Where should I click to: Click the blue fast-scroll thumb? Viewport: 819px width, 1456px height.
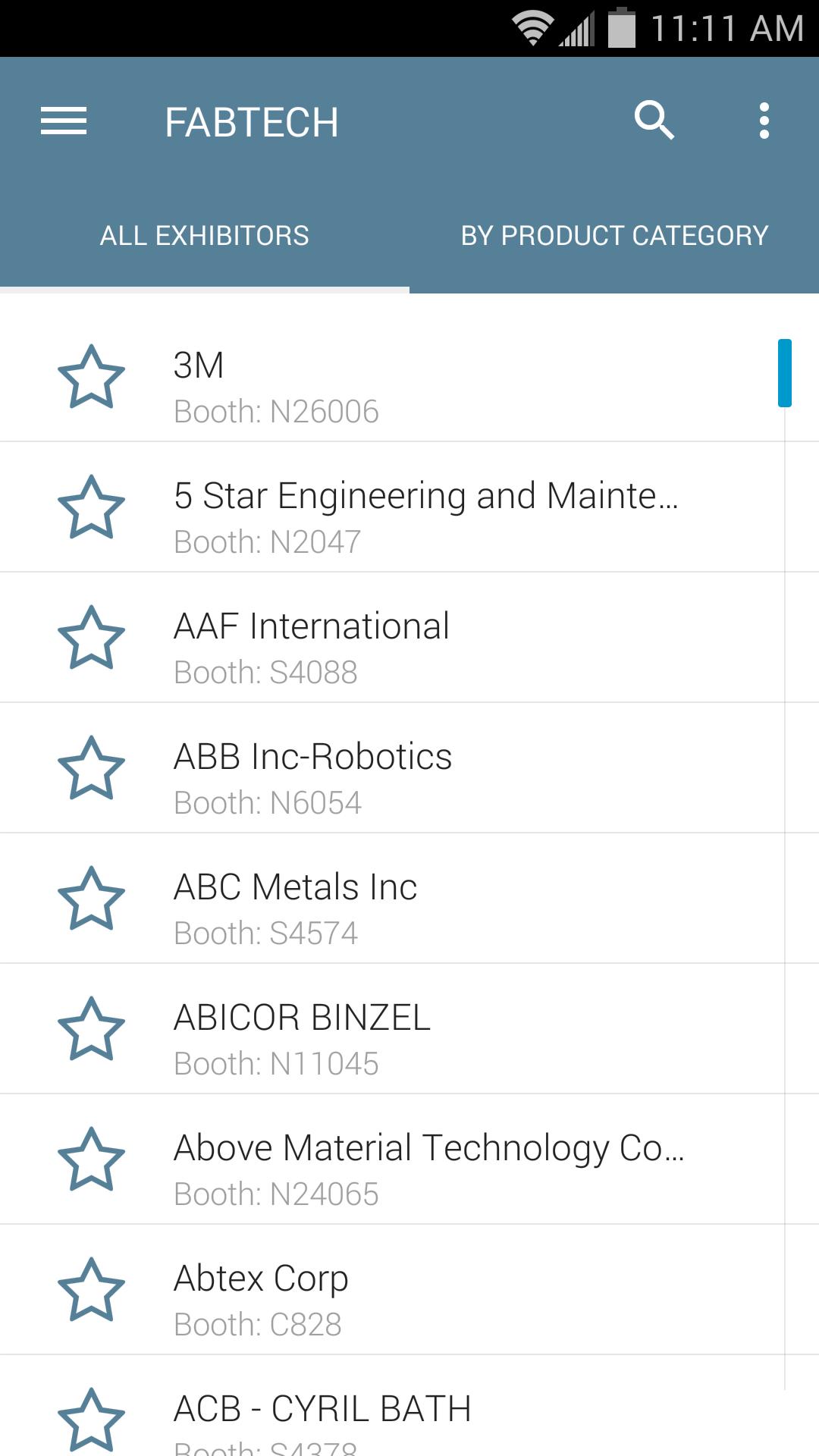[785, 373]
